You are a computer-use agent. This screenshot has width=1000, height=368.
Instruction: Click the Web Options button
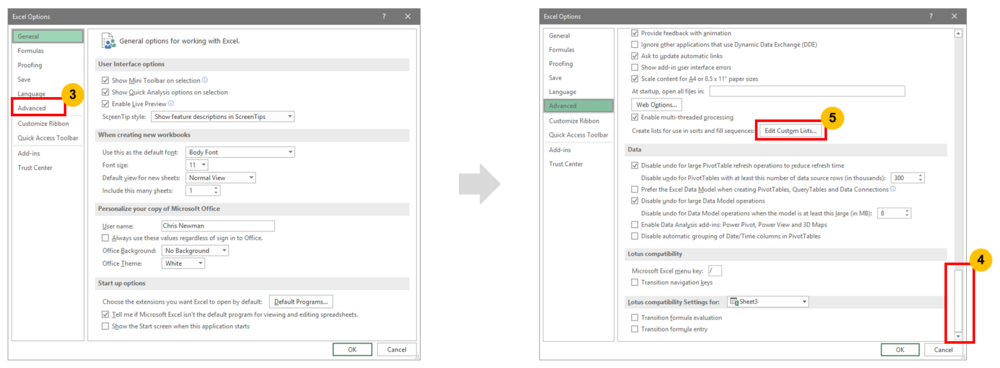[x=657, y=104]
